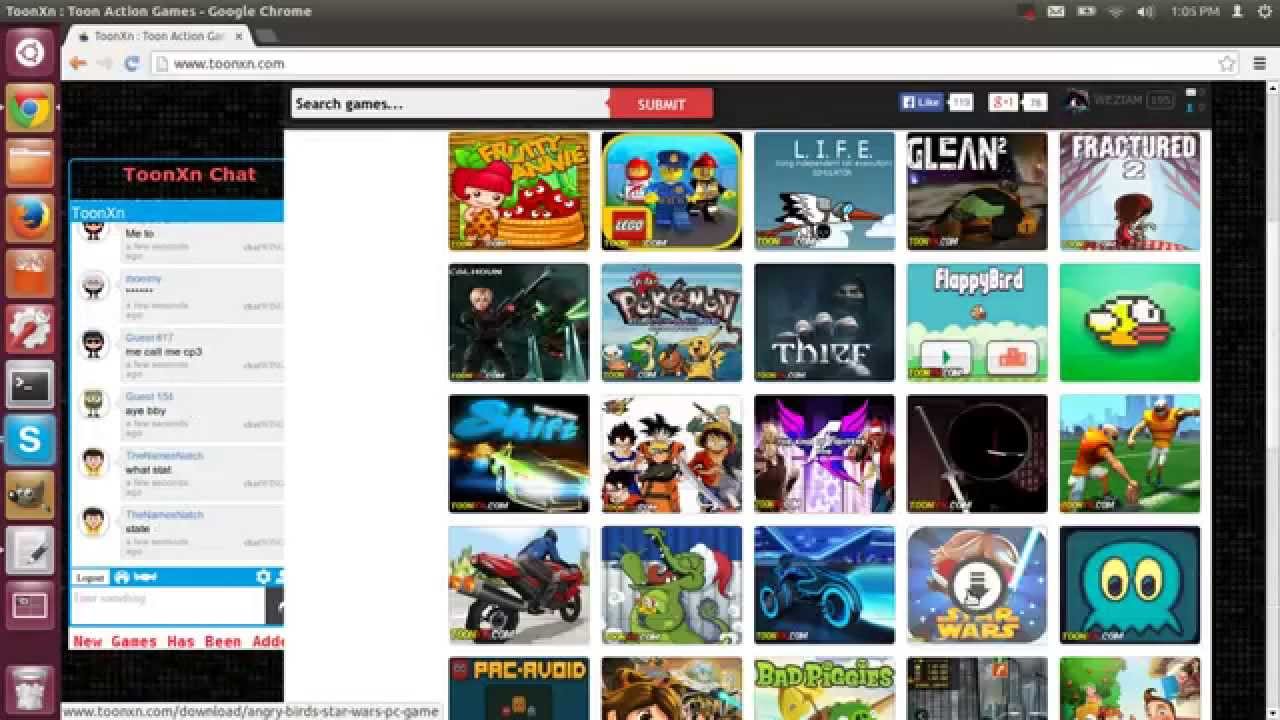Open the football players game thumbnail
The height and width of the screenshot is (720, 1280).
1130,453
